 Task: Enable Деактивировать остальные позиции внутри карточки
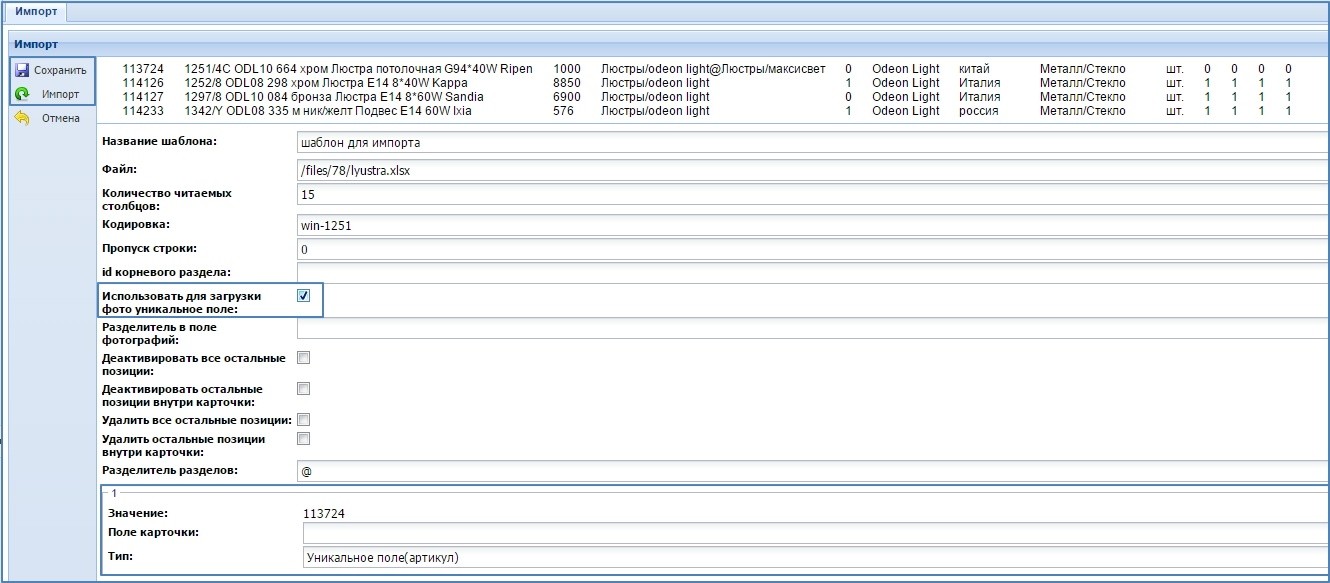304,388
